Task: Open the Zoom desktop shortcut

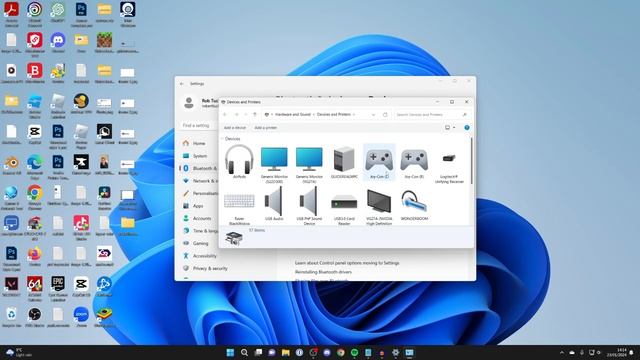Action: pyautogui.click(x=81, y=317)
